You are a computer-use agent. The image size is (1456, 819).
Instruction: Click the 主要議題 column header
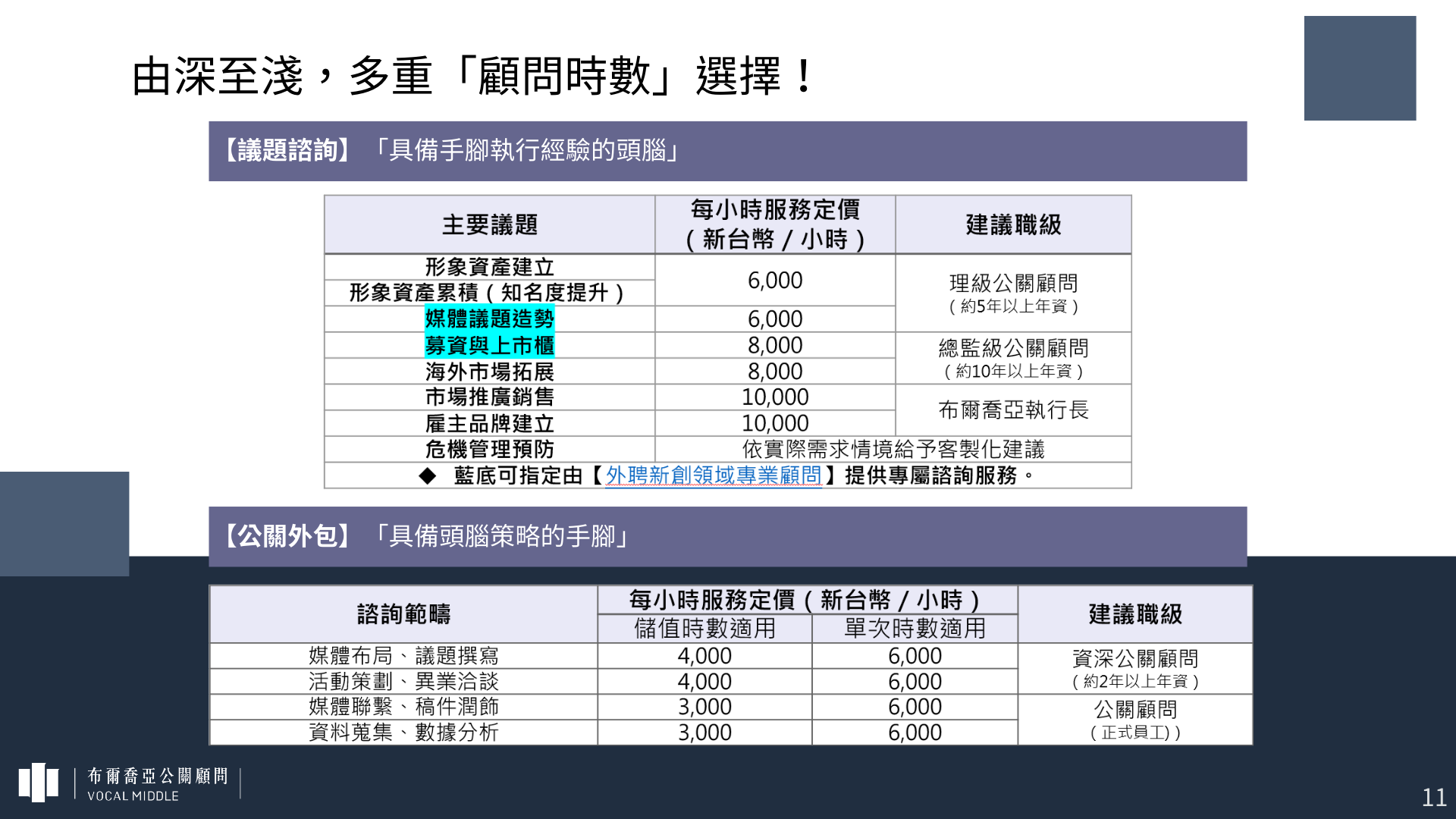pos(489,224)
